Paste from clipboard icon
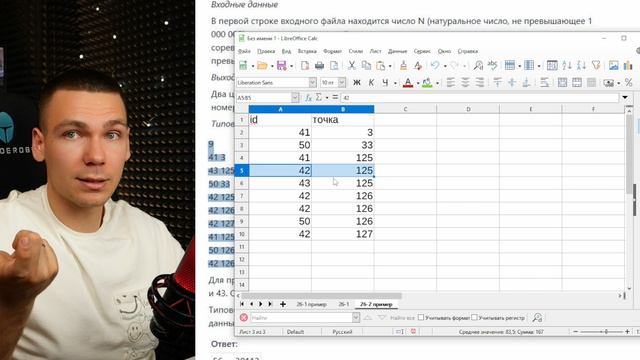 (380, 65)
